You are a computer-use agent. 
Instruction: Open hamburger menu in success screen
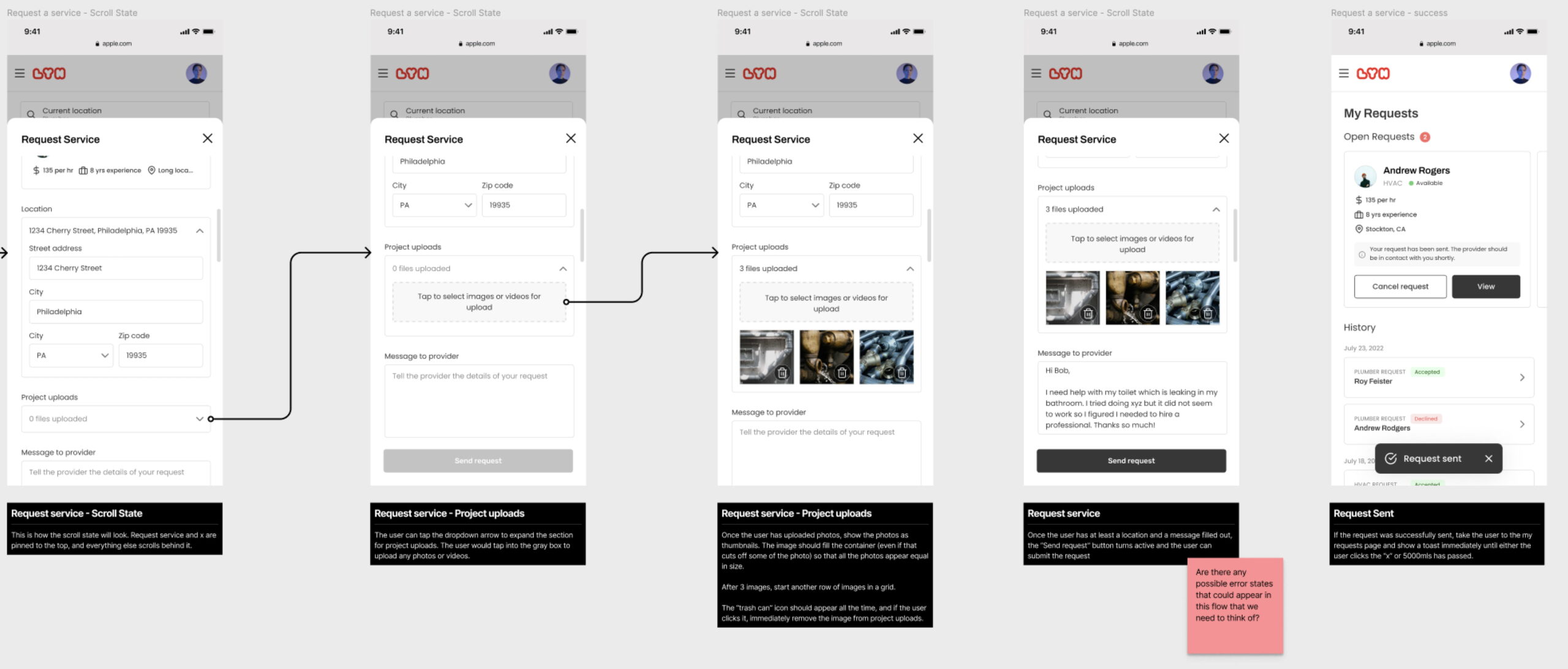[x=1344, y=73]
